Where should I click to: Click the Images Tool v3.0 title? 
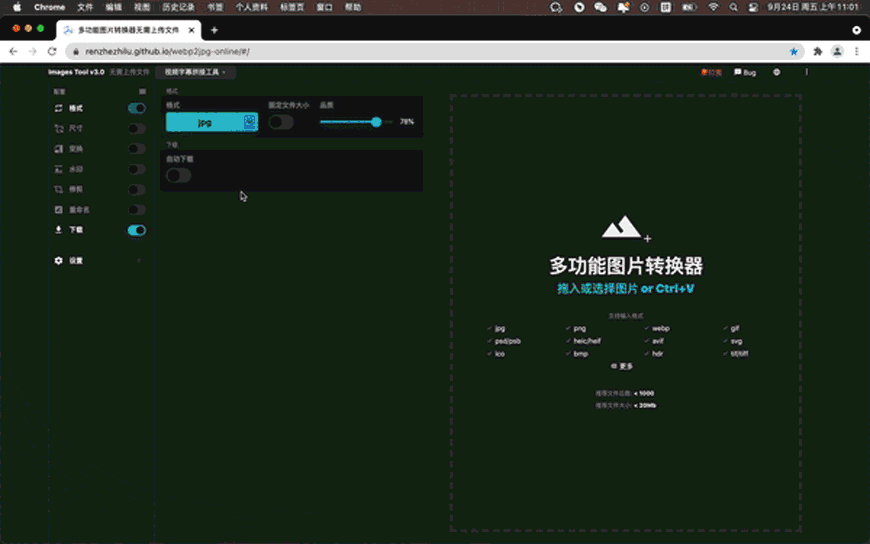click(x=76, y=72)
